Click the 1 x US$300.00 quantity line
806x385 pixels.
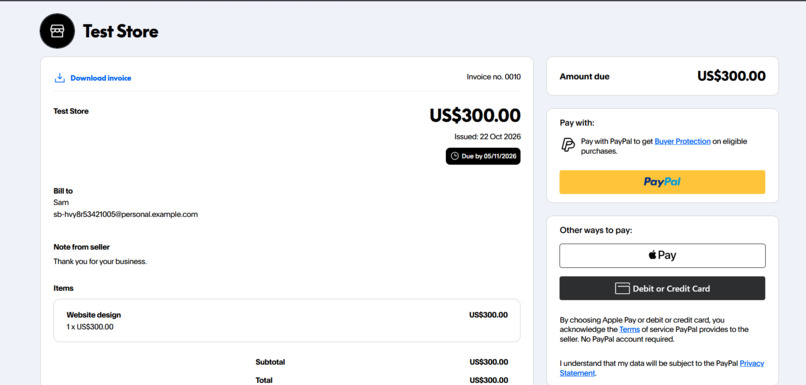coord(90,327)
